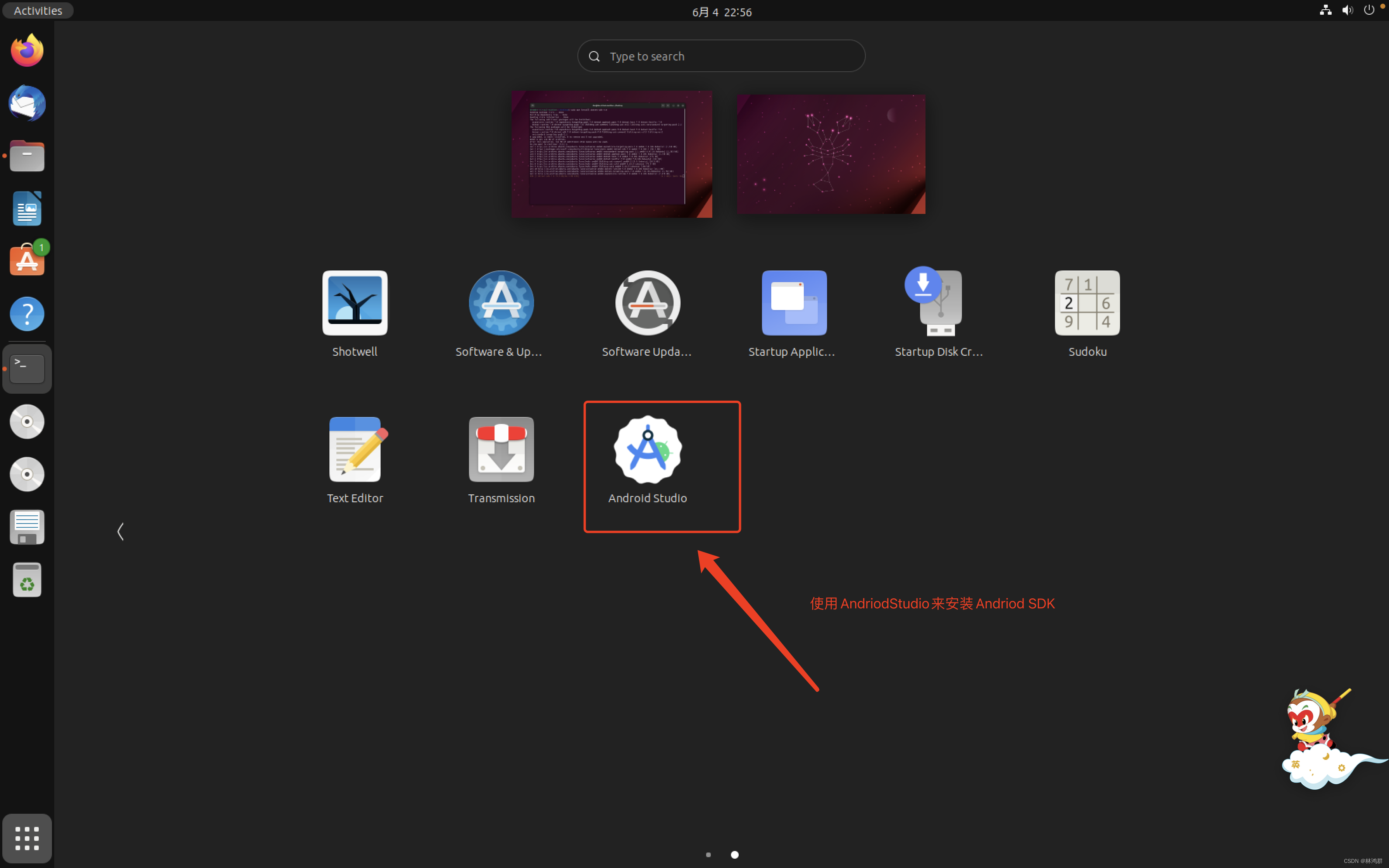Click the Show Applications grid button
Screen dimensions: 1389x868
tap(26, 838)
